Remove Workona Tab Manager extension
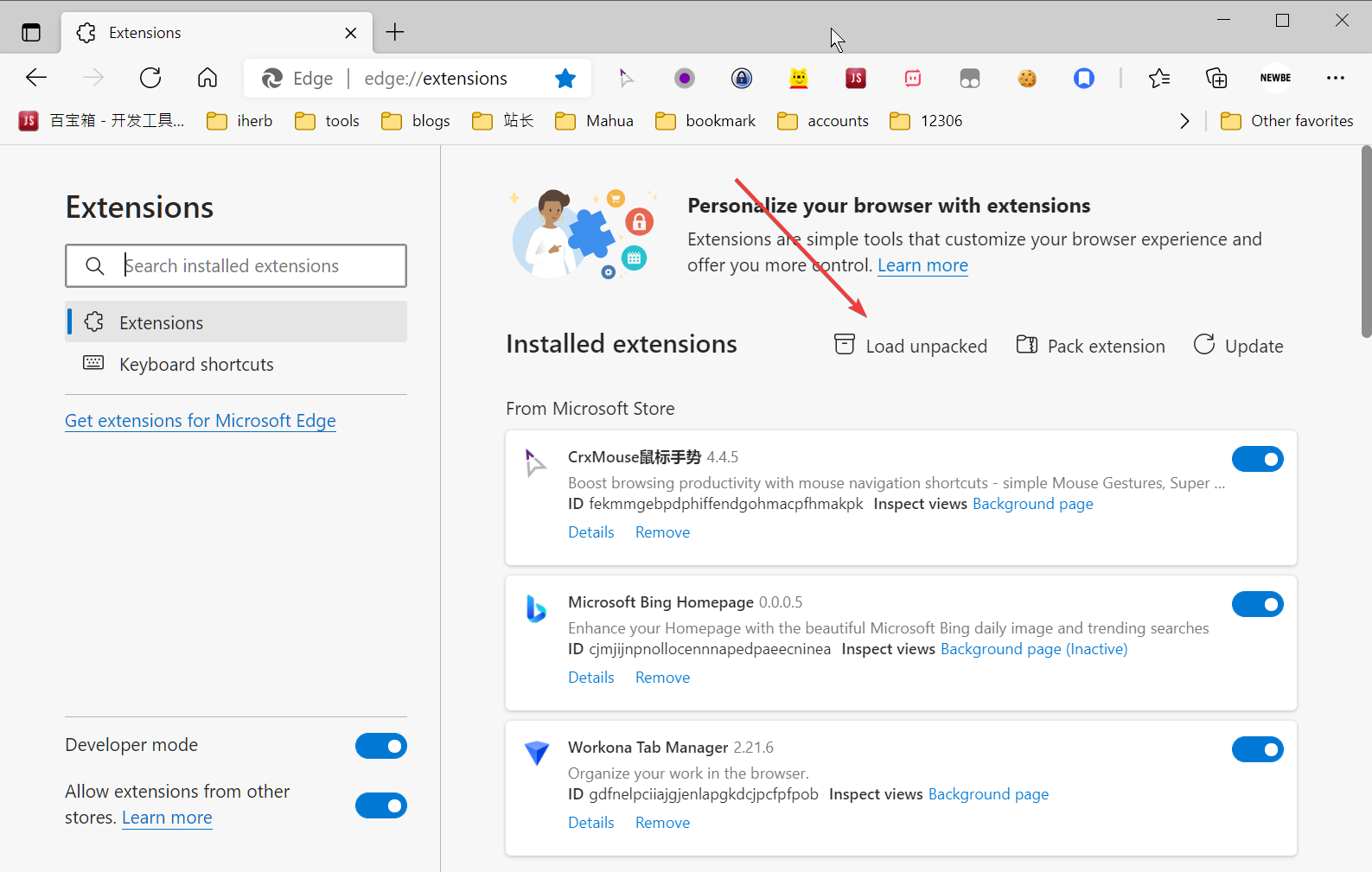The image size is (1372, 872). click(x=663, y=823)
